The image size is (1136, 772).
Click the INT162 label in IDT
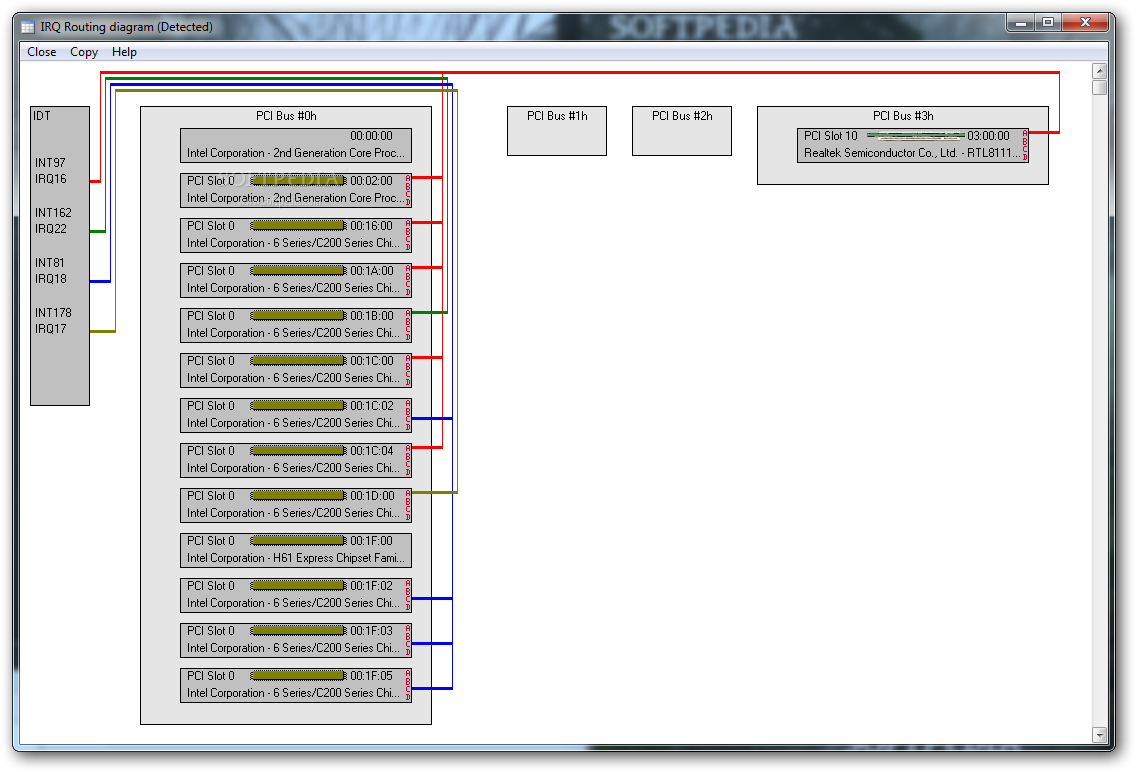pyautogui.click(x=53, y=213)
